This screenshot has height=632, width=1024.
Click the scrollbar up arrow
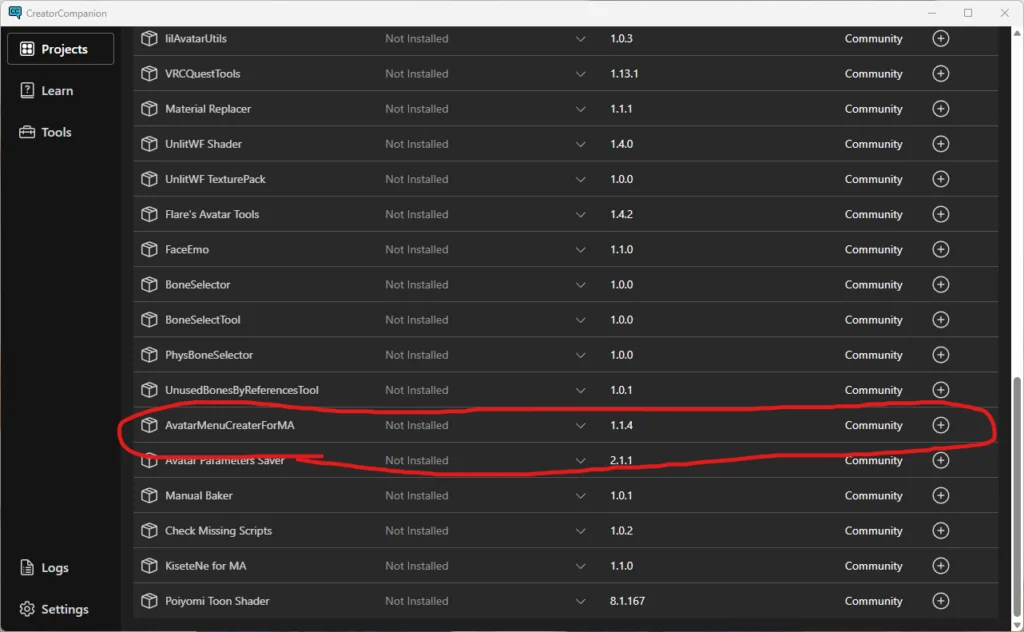[1017, 32]
